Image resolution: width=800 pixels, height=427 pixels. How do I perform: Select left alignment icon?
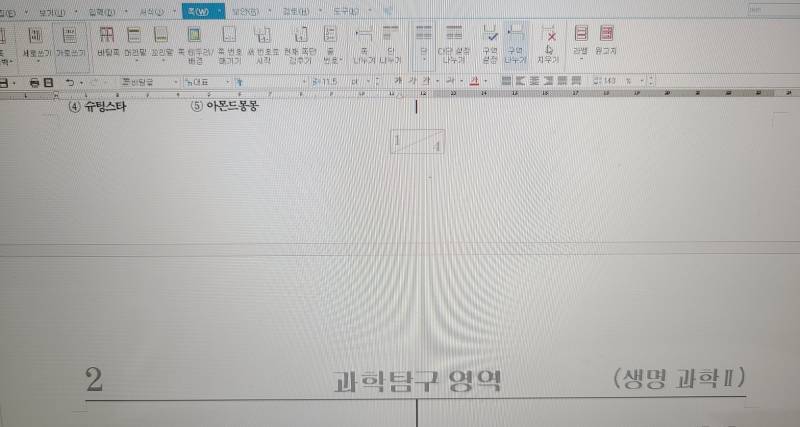520,81
